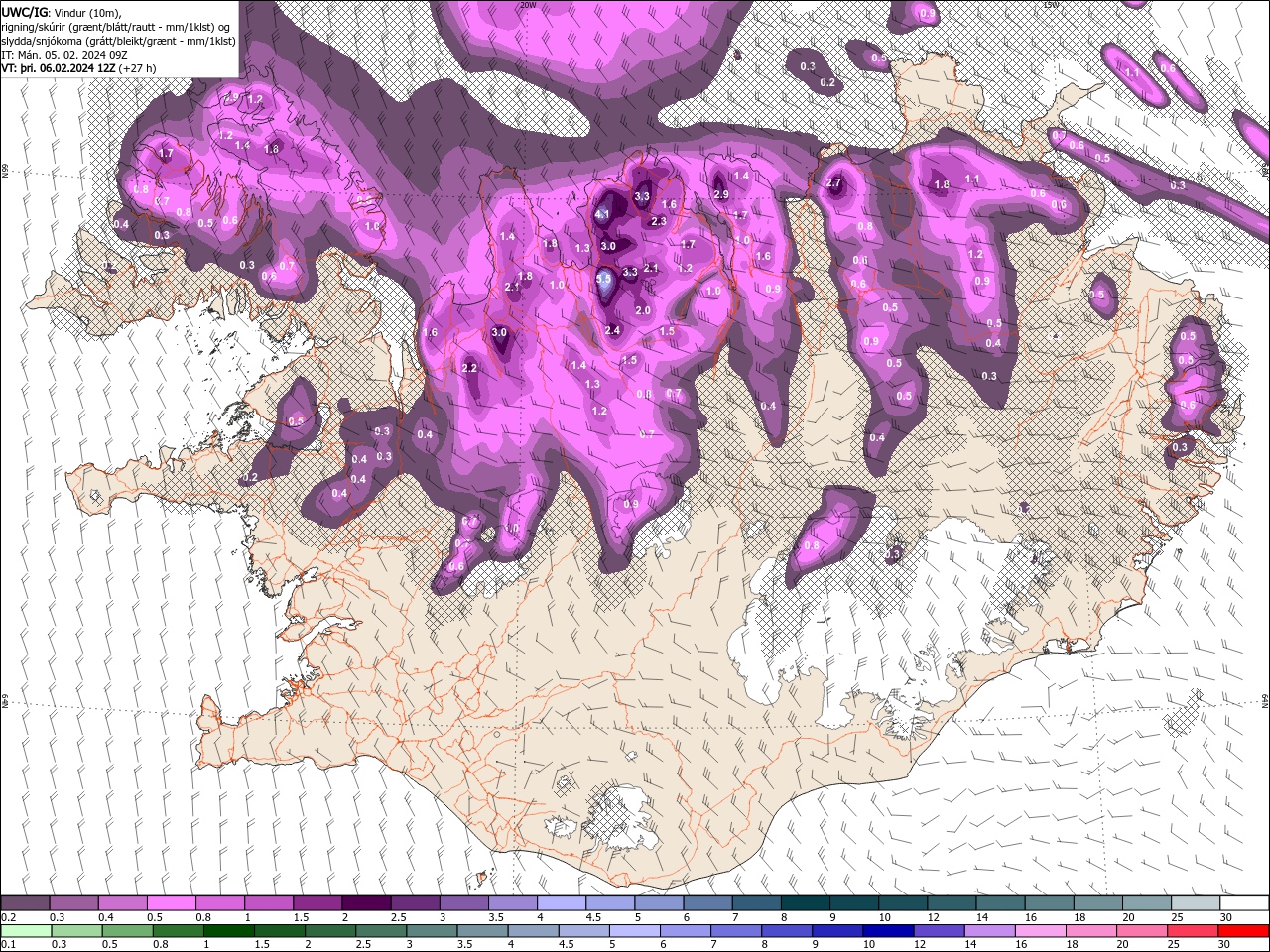Click the slydda/snjókoma description line
Screen dimensions: 1270x952
click(118, 41)
